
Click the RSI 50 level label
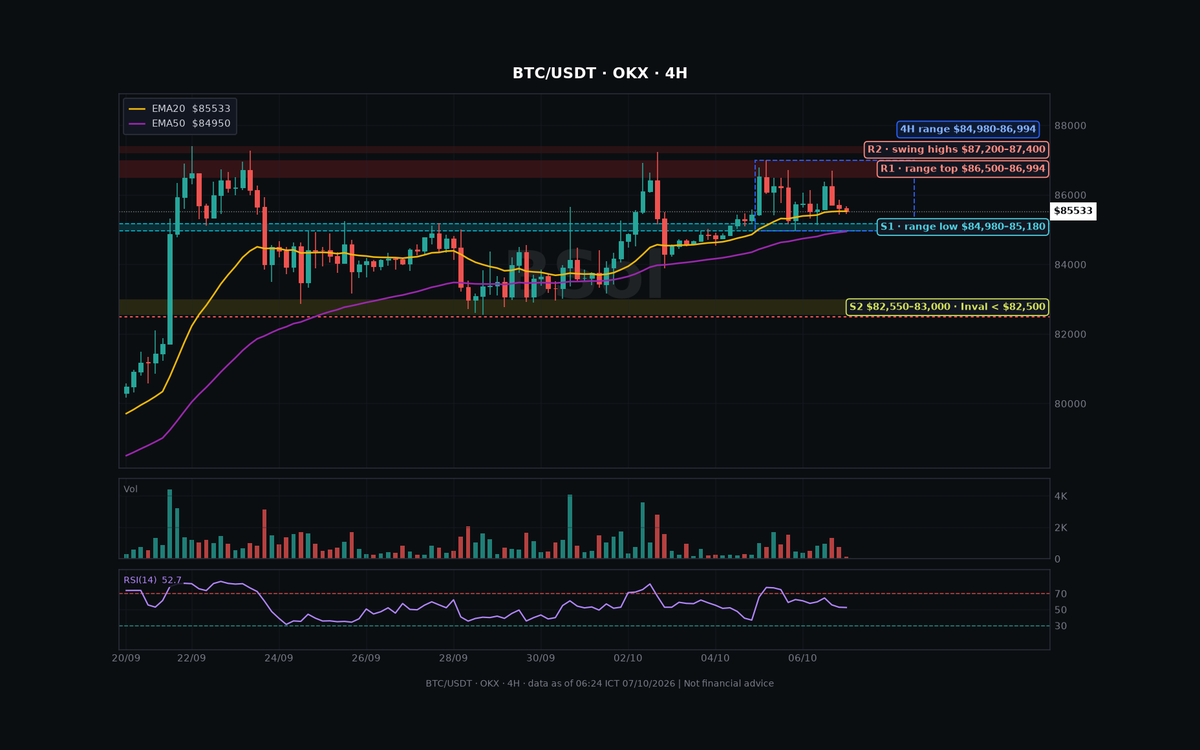click(1061, 610)
